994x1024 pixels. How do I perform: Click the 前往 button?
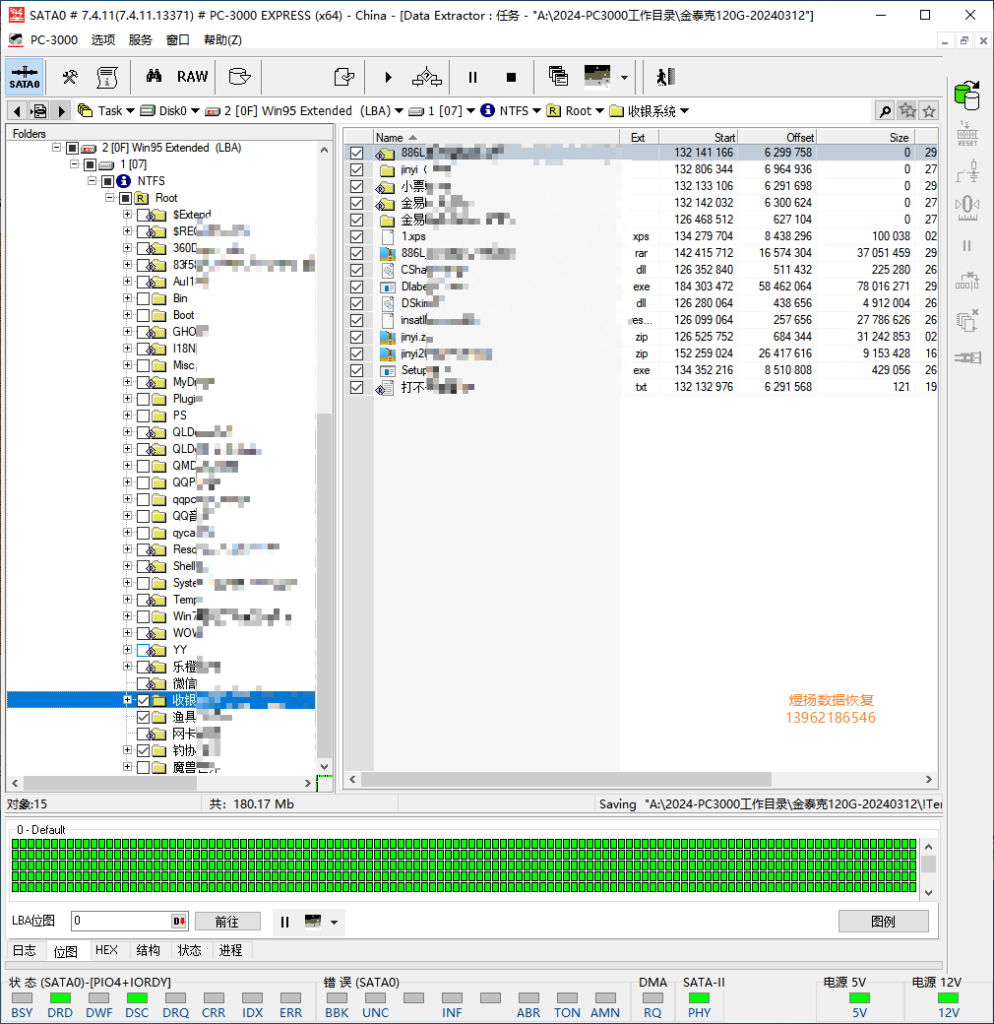227,922
